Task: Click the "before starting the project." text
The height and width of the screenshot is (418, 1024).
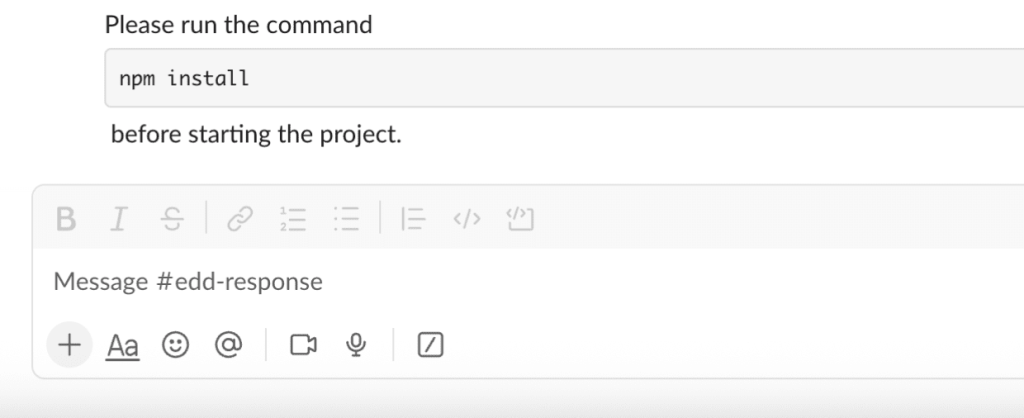Action: [x=256, y=134]
